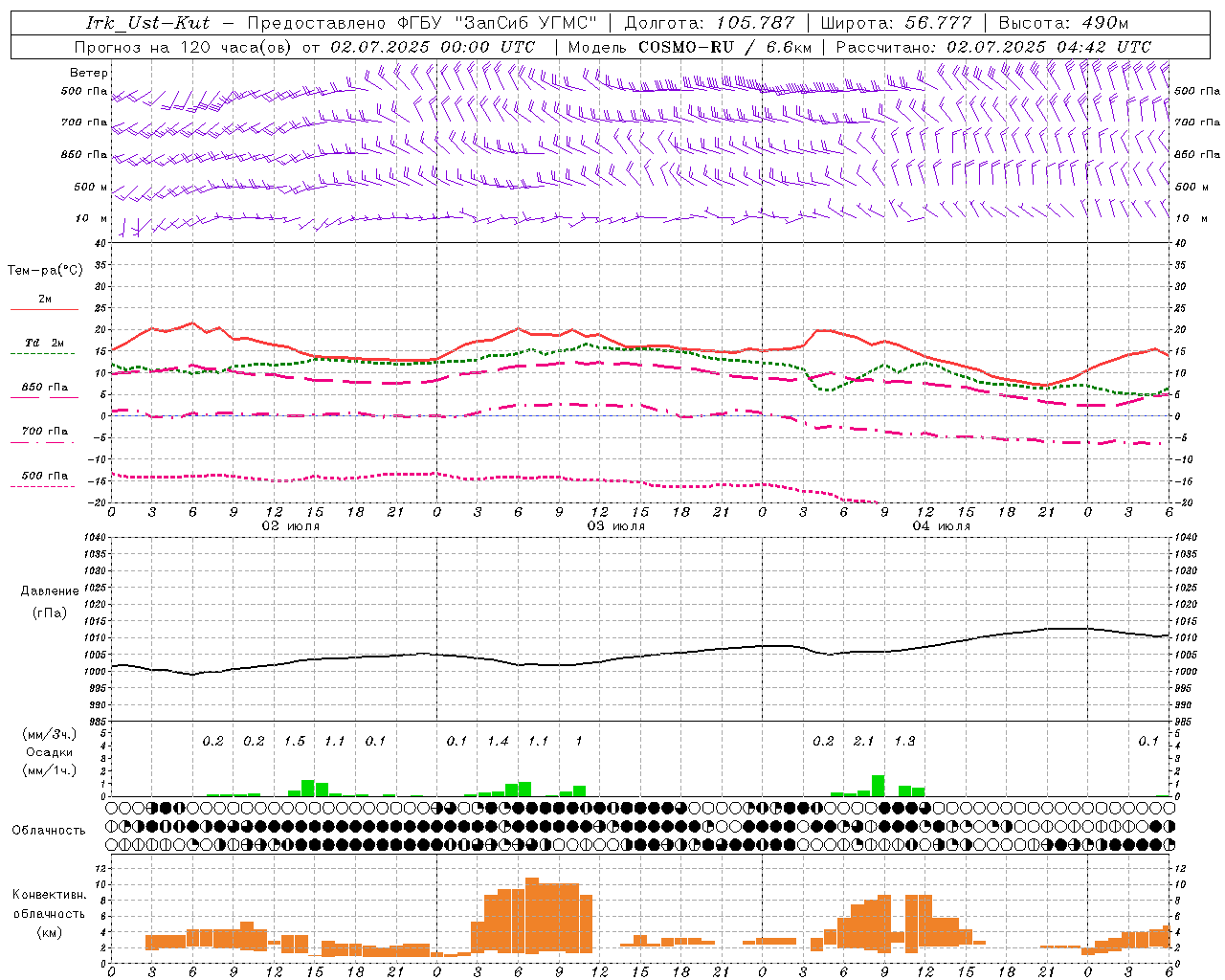This screenshot has height=980, width=1225.
Task: Click the 2м temperature legend label
Action: tap(45, 300)
